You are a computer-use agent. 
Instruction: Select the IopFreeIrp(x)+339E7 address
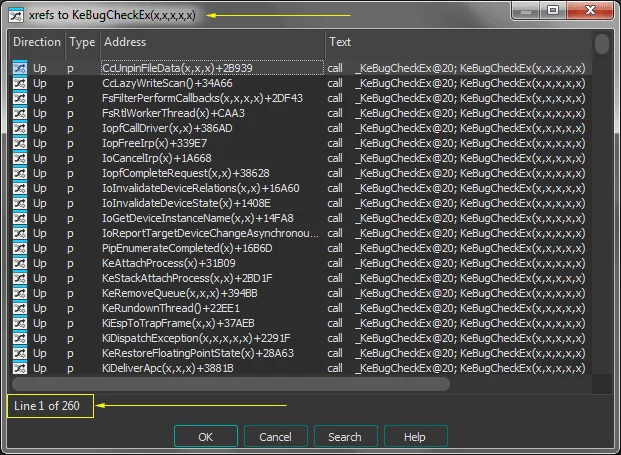155,143
